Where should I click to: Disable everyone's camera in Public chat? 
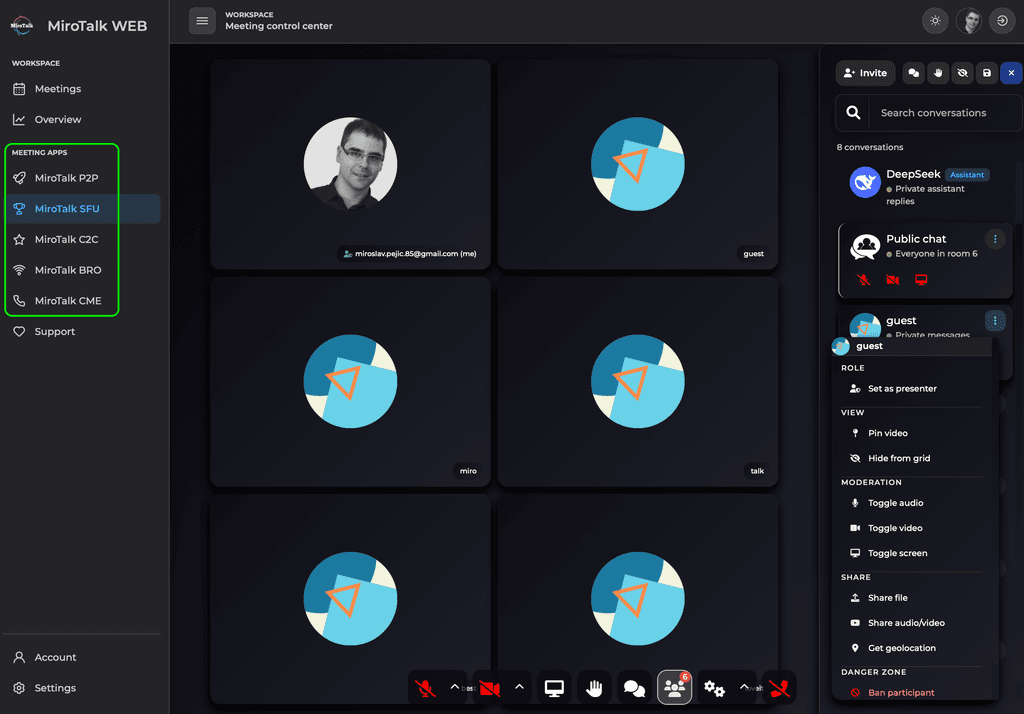(892, 280)
